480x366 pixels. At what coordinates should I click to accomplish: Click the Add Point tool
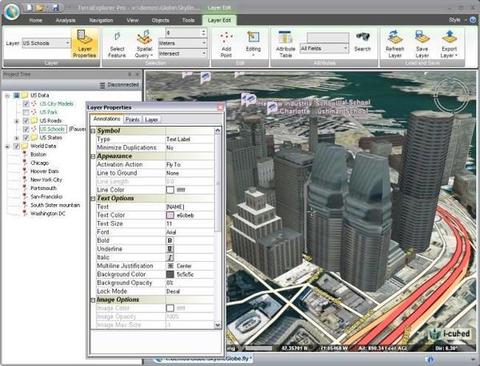[226, 44]
